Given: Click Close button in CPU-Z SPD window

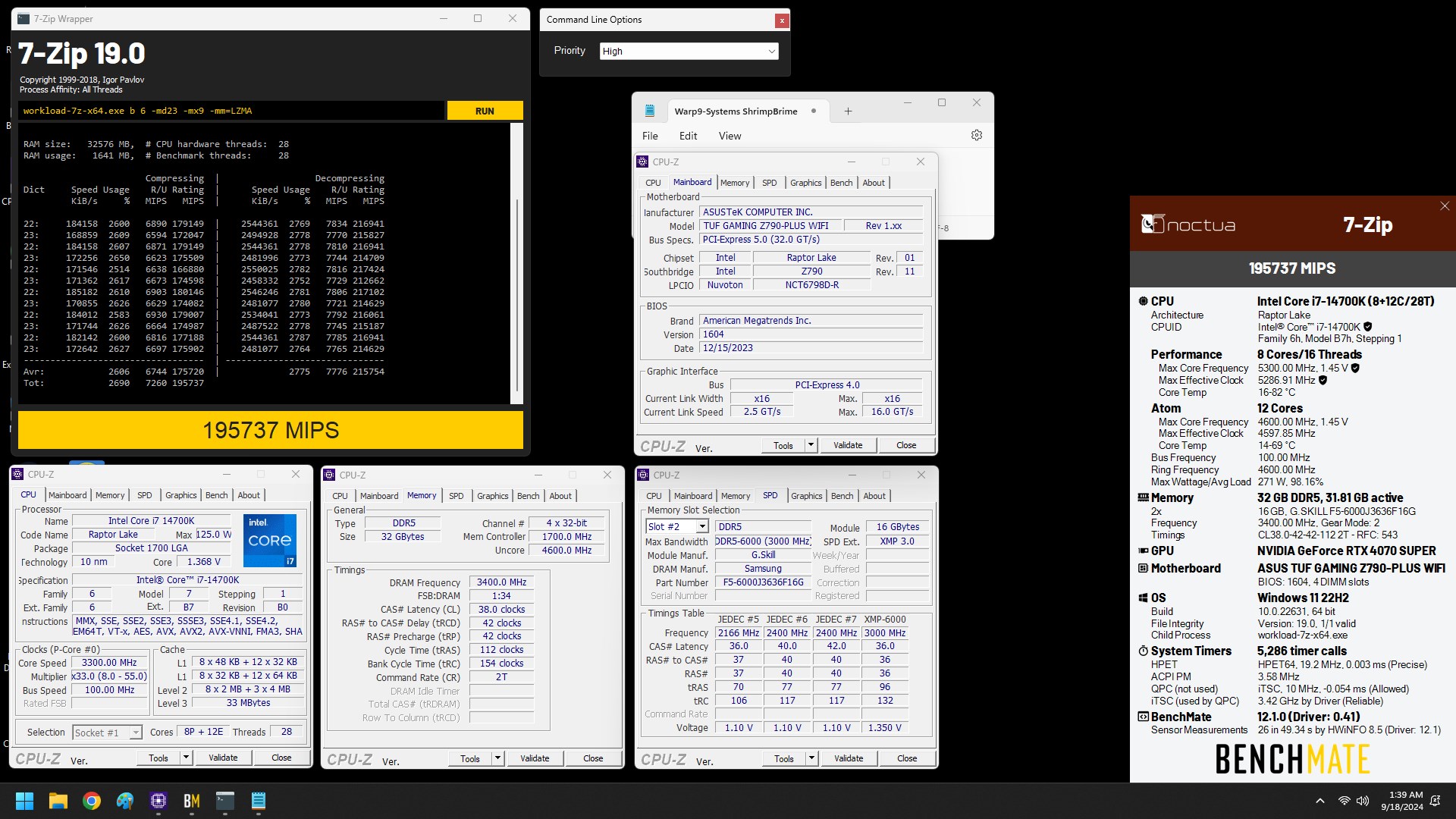Looking at the screenshot, I should pyautogui.click(x=907, y=758).
